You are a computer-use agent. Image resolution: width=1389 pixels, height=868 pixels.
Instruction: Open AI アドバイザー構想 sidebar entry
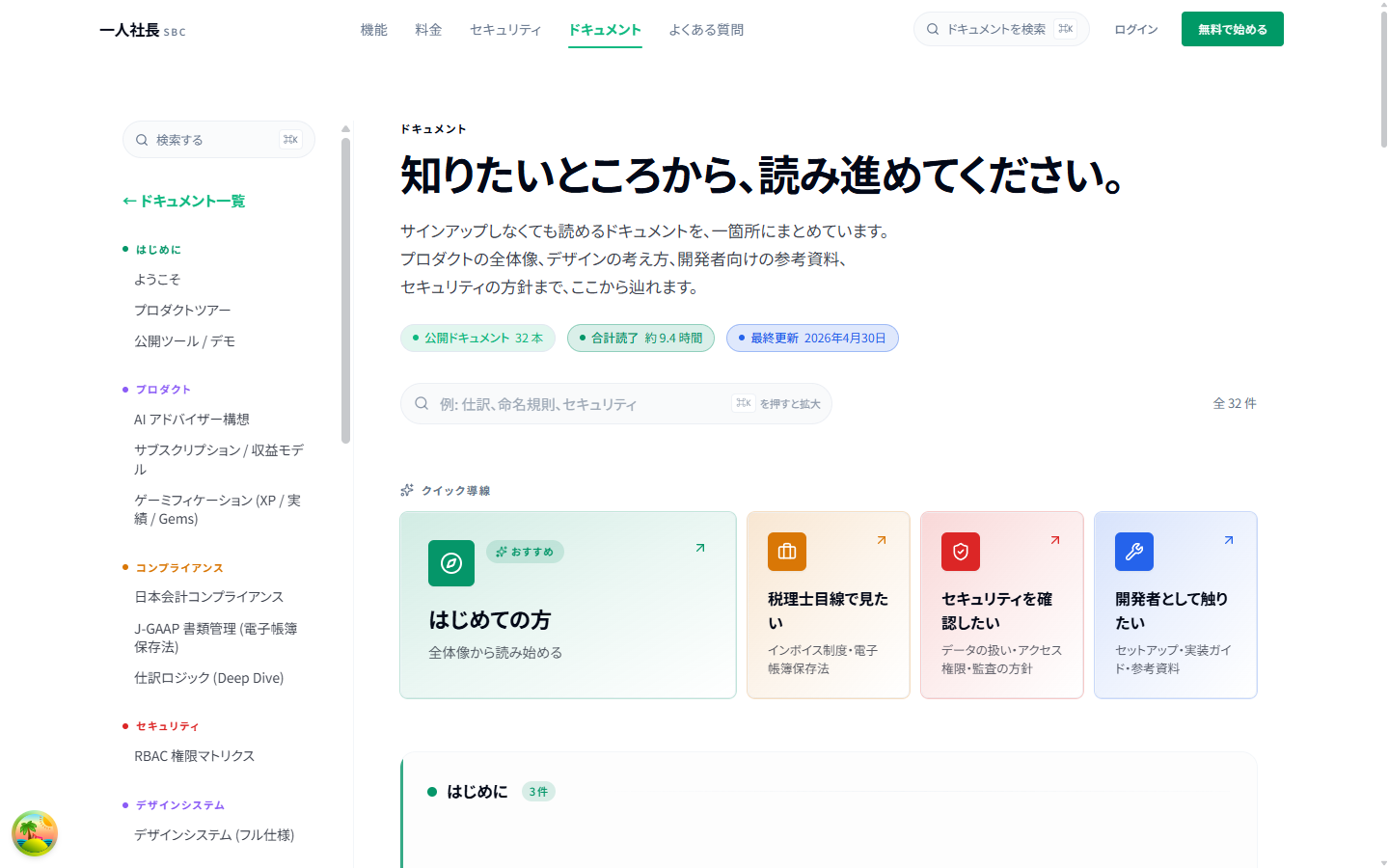(x=192, y=419)
